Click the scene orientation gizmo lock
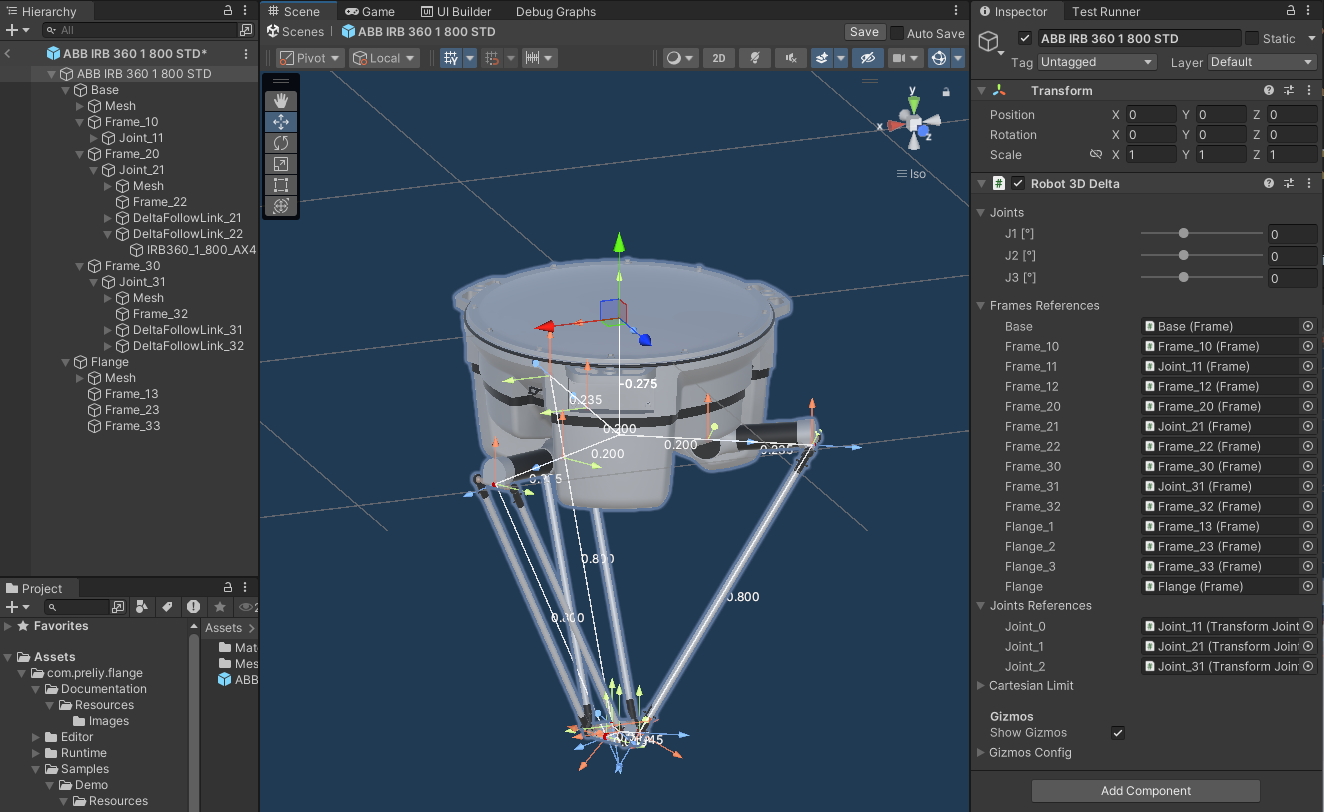The height and width of the screenshot is (812, 1324). click(946, 92)
